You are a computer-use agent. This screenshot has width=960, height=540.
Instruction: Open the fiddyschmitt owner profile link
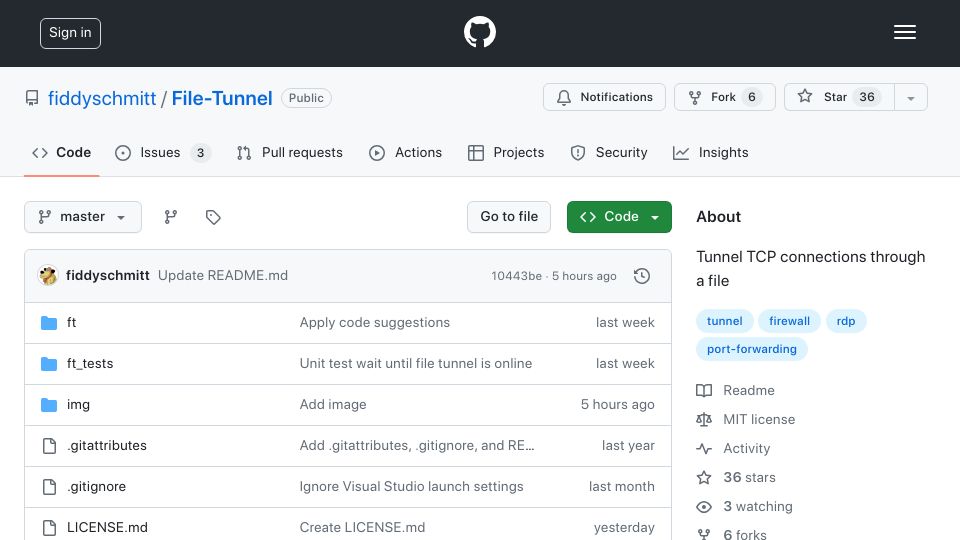click(102, 98)
